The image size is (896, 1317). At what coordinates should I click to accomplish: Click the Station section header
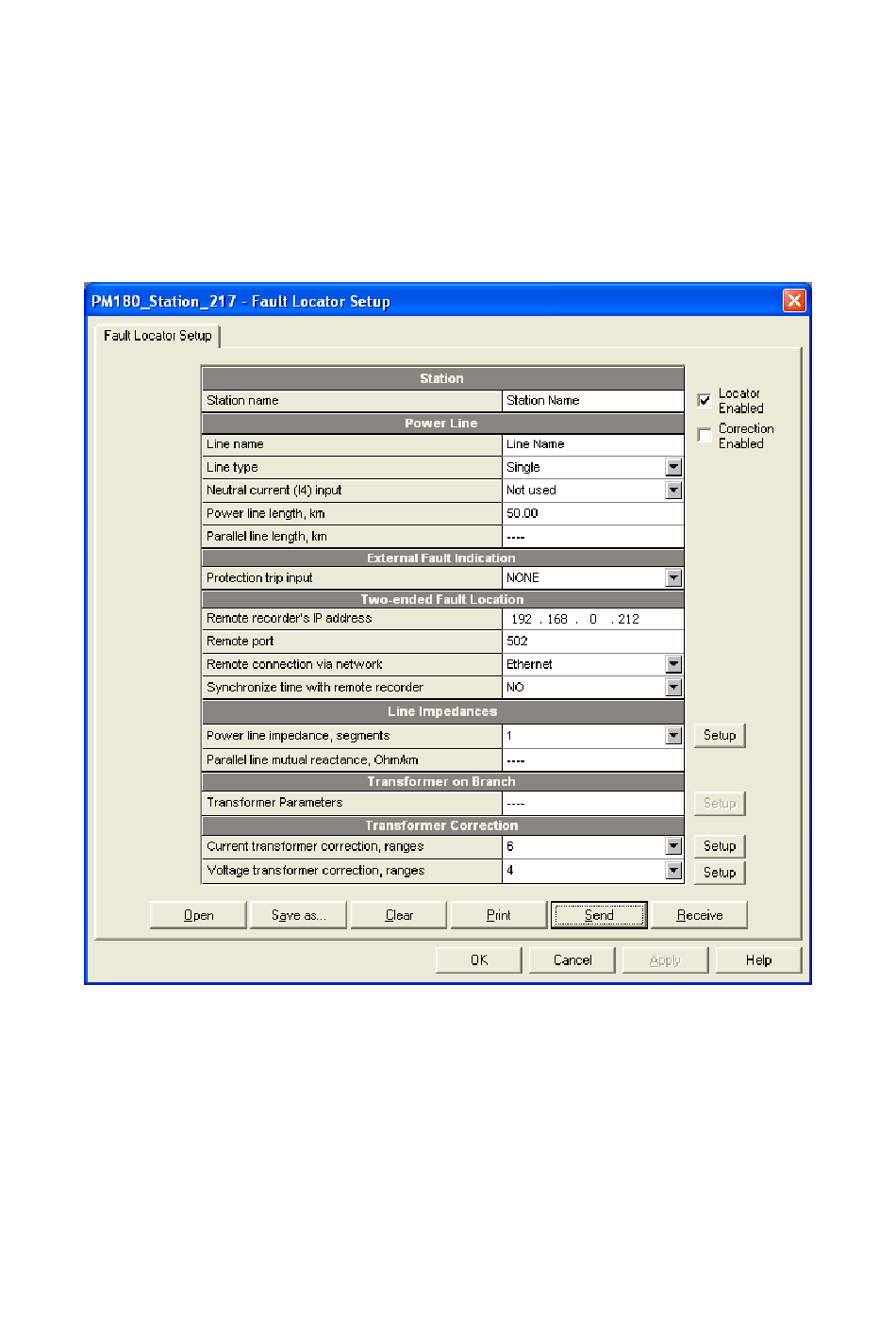point(442,378)
